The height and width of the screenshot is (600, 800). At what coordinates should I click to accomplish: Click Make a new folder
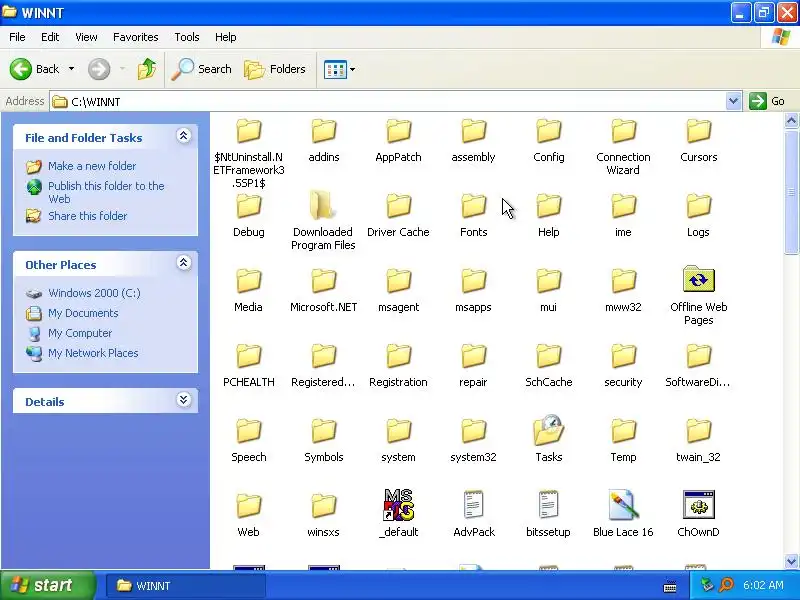[92, 166]
